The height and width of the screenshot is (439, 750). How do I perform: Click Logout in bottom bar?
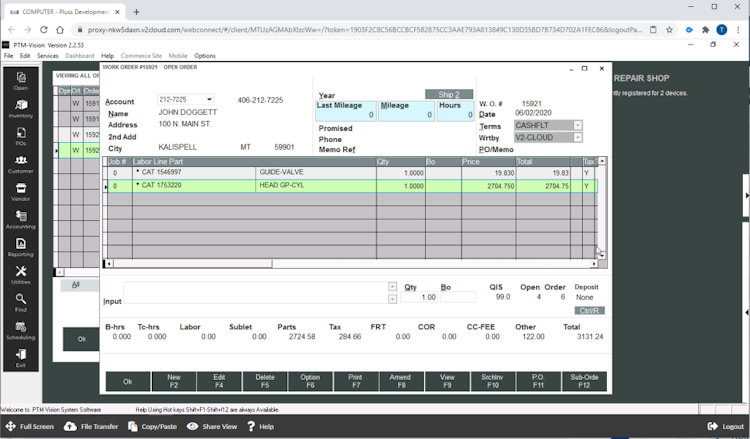coord(726,426)
